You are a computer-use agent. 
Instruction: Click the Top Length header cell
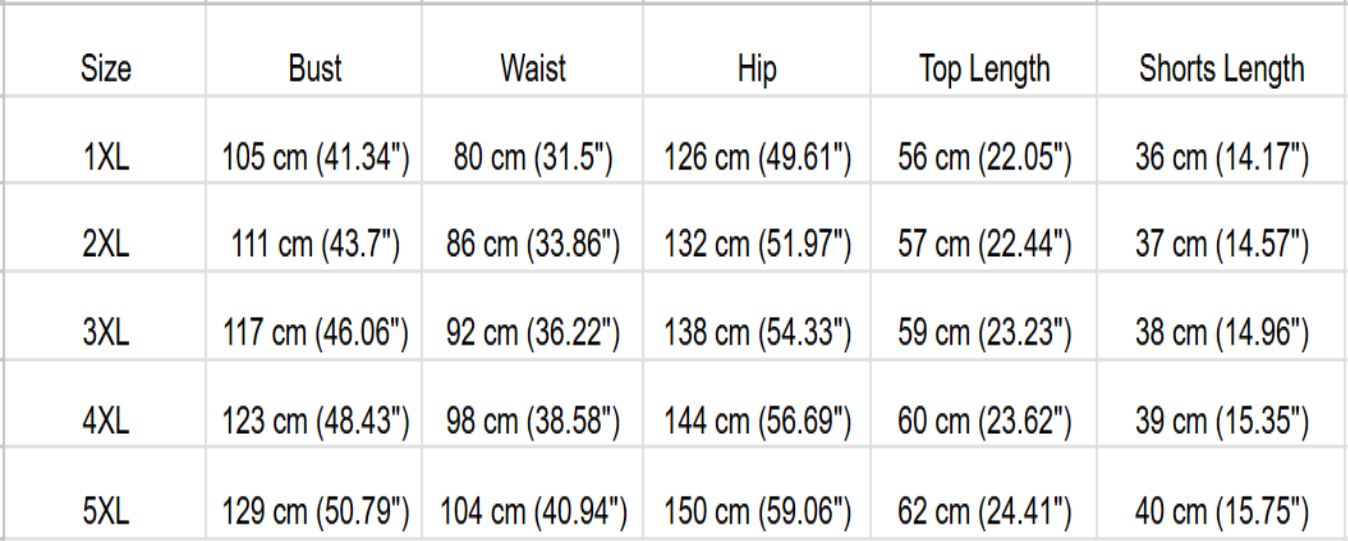[984, 69]
